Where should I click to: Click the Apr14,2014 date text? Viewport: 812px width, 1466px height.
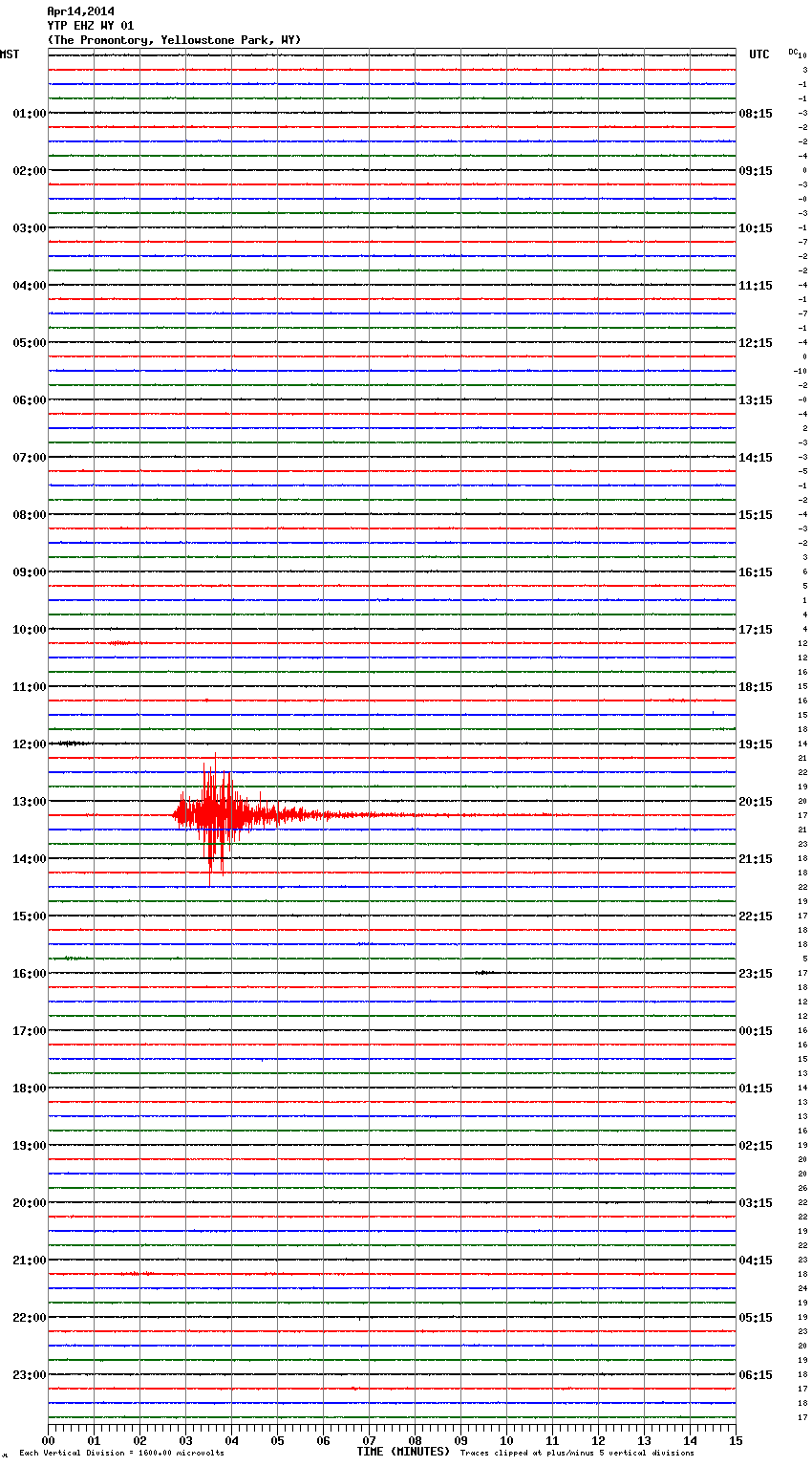point(80,11)
